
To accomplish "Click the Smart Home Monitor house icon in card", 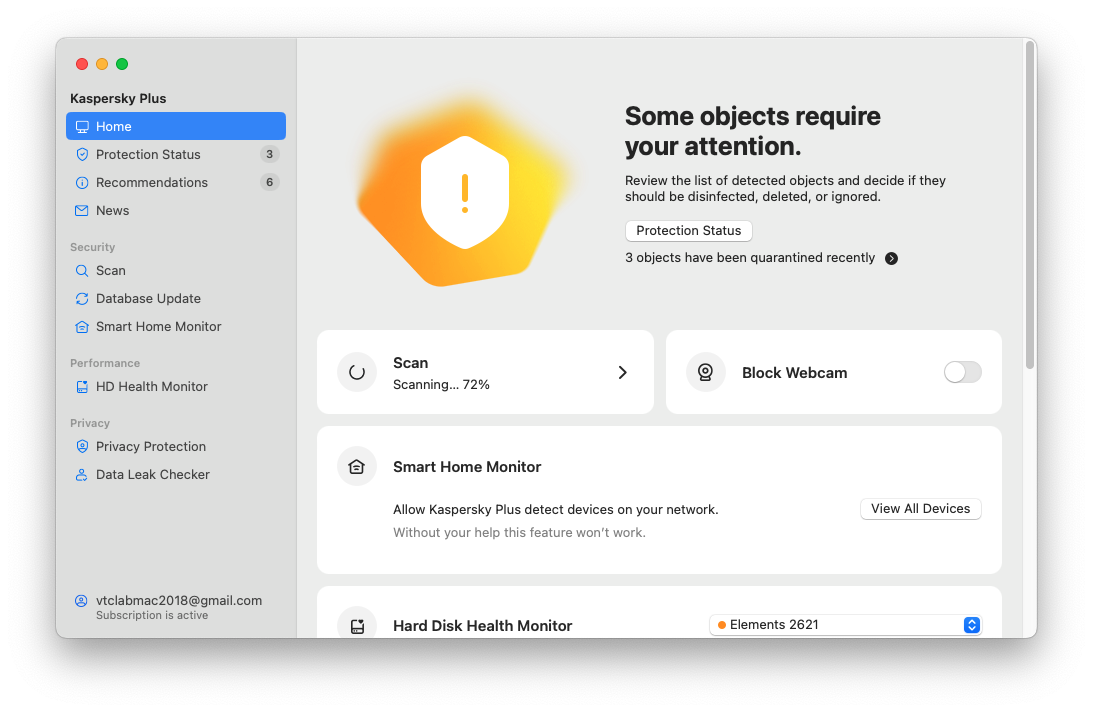I will (x=357, y=467).
